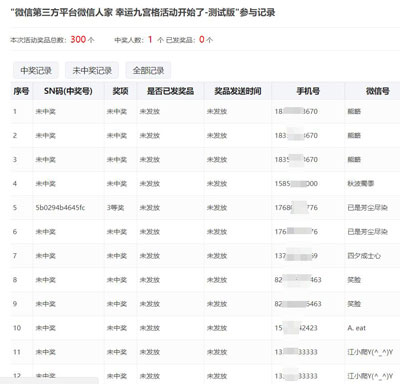Click the WeChat name A. eat
Viewport: 400px width, 384px height.
pyautogui.click(x=356, y=328)
